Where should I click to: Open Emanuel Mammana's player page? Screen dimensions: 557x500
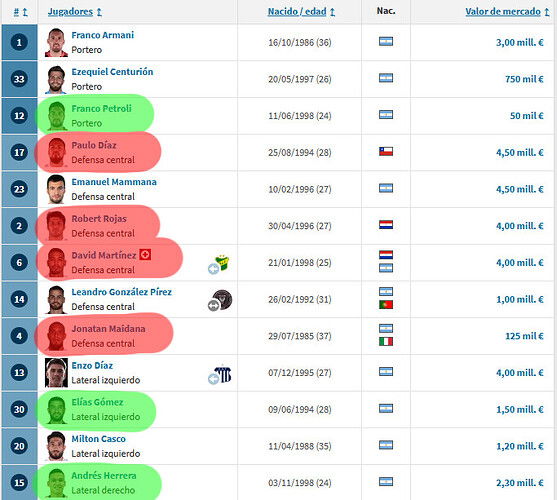pyautogui.click(x=114, y=182)
